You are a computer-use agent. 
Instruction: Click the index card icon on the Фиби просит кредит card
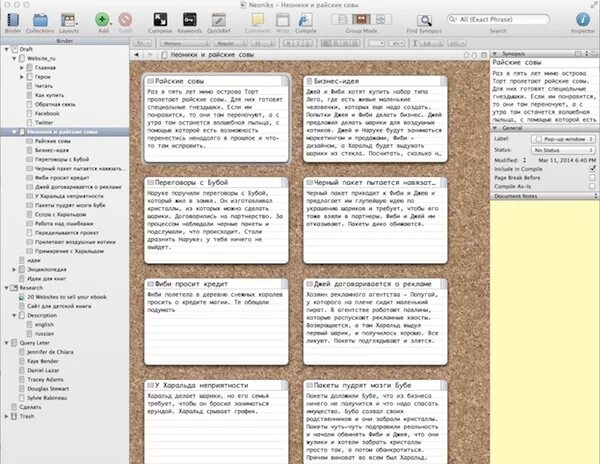150,284
